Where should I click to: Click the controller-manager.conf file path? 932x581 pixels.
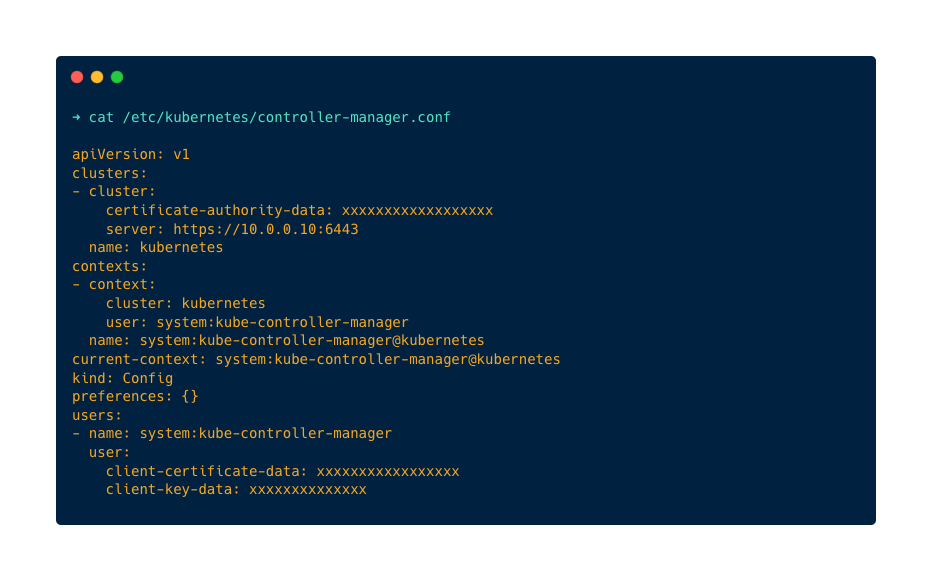286,117
